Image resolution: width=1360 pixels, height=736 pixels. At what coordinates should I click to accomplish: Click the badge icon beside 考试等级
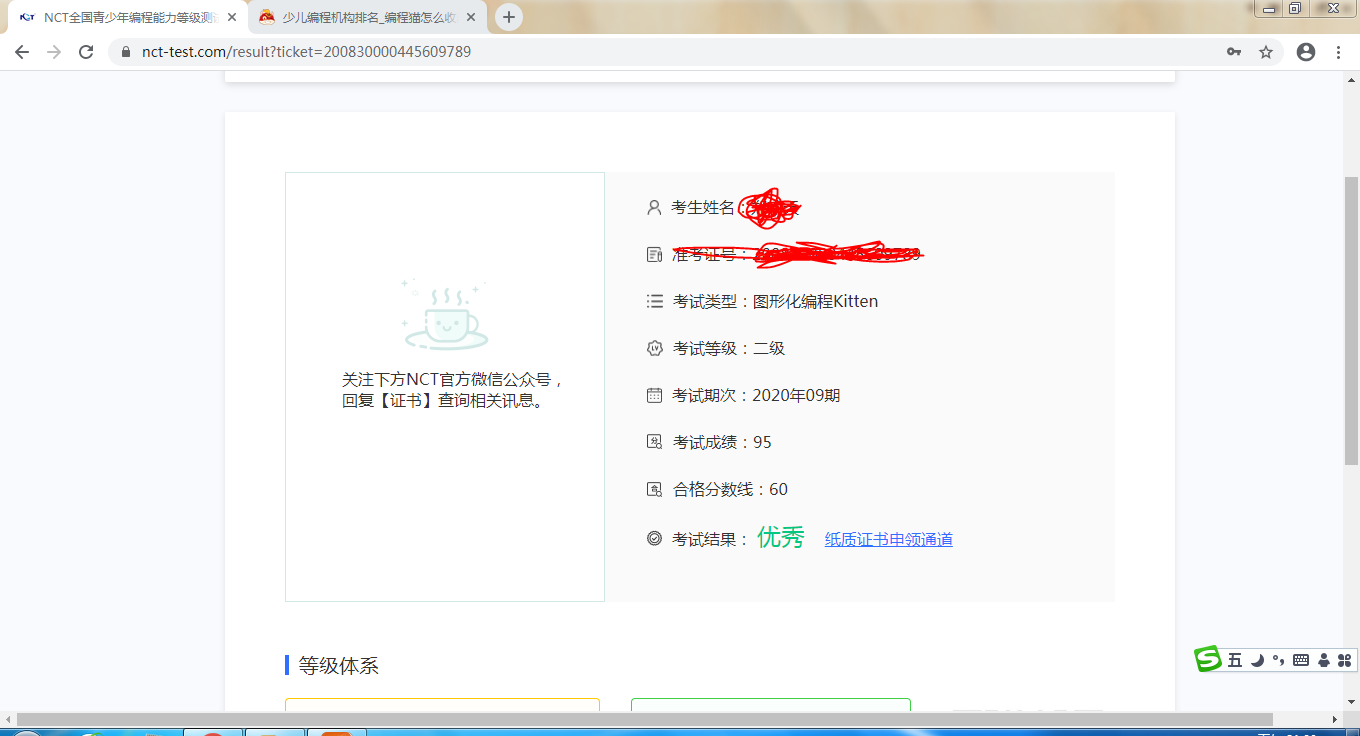point(654,348)
